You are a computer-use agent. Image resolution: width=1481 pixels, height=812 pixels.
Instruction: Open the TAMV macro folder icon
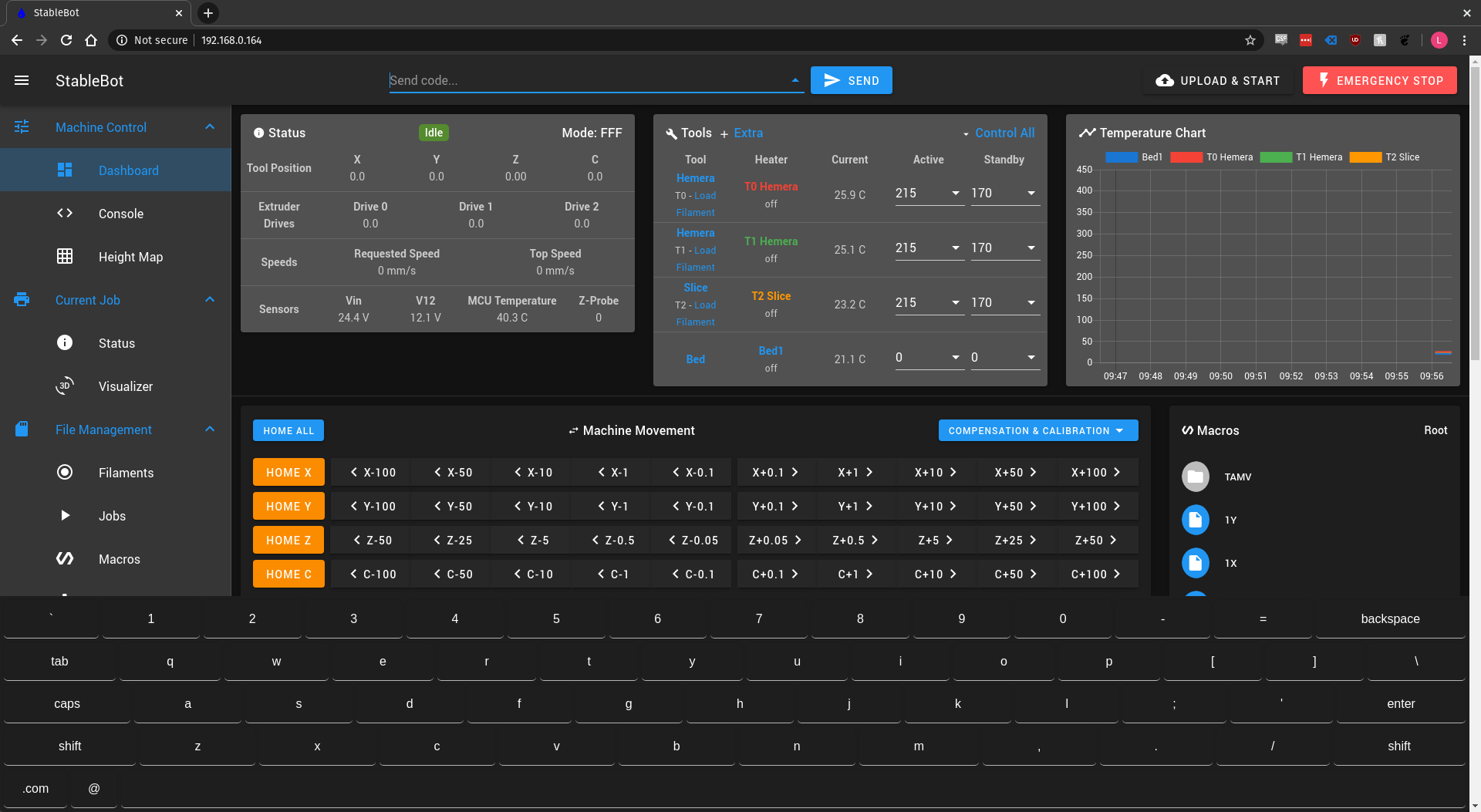click(1196, 477)
